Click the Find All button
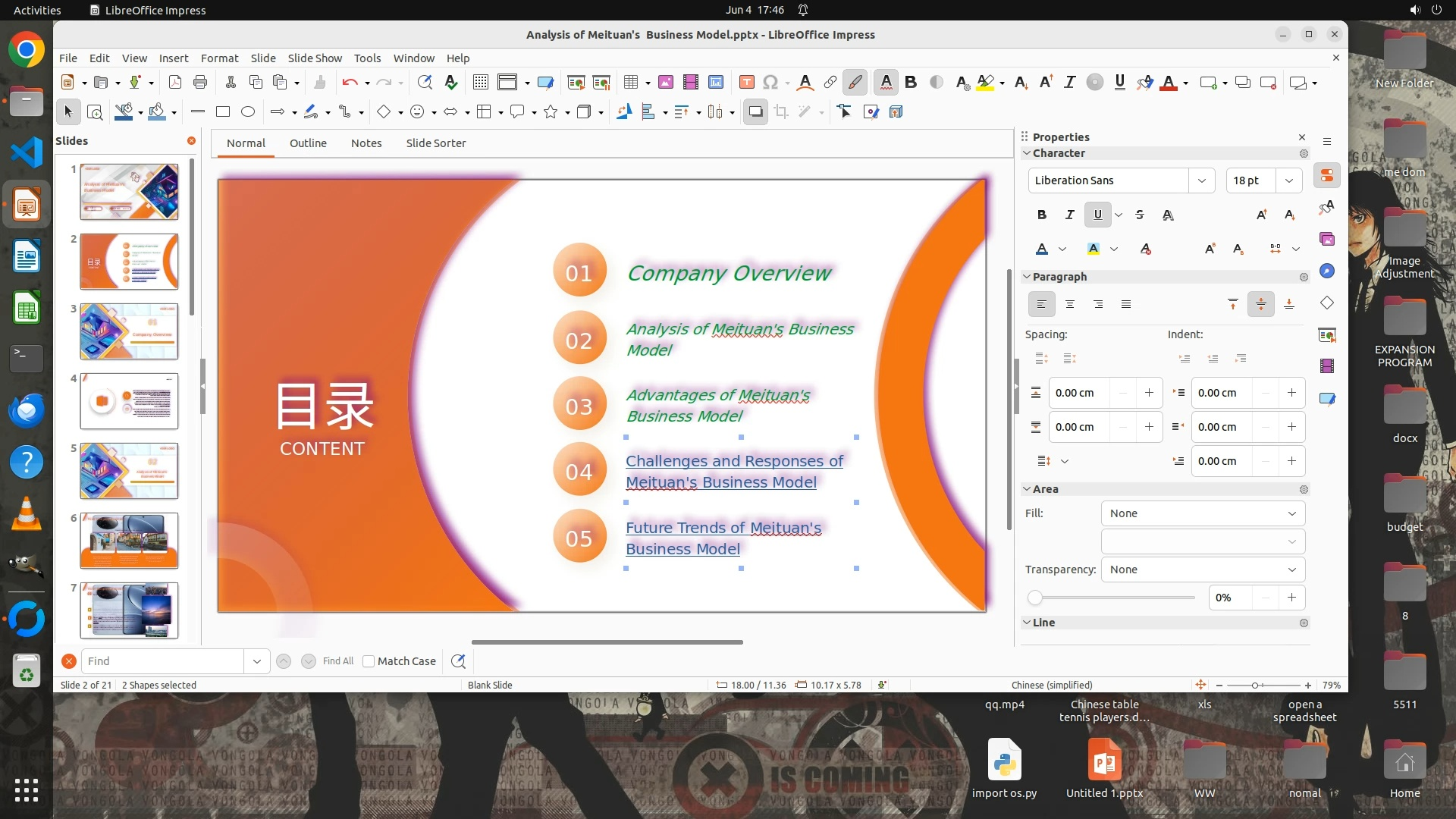Screen dimensions: 1456x819 tap(338, 661)
